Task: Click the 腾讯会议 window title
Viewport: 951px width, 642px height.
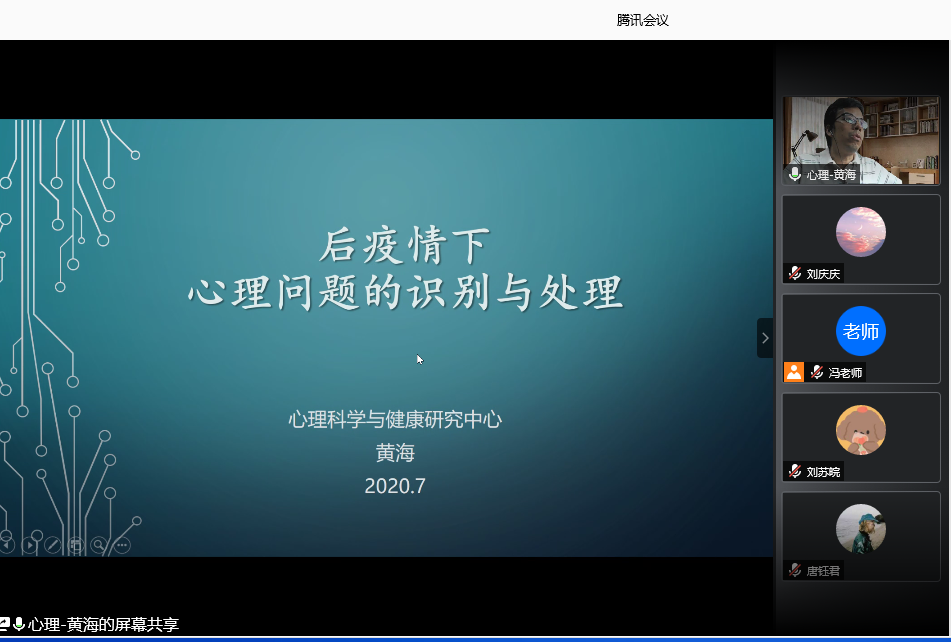Action: tap(642, 20)
